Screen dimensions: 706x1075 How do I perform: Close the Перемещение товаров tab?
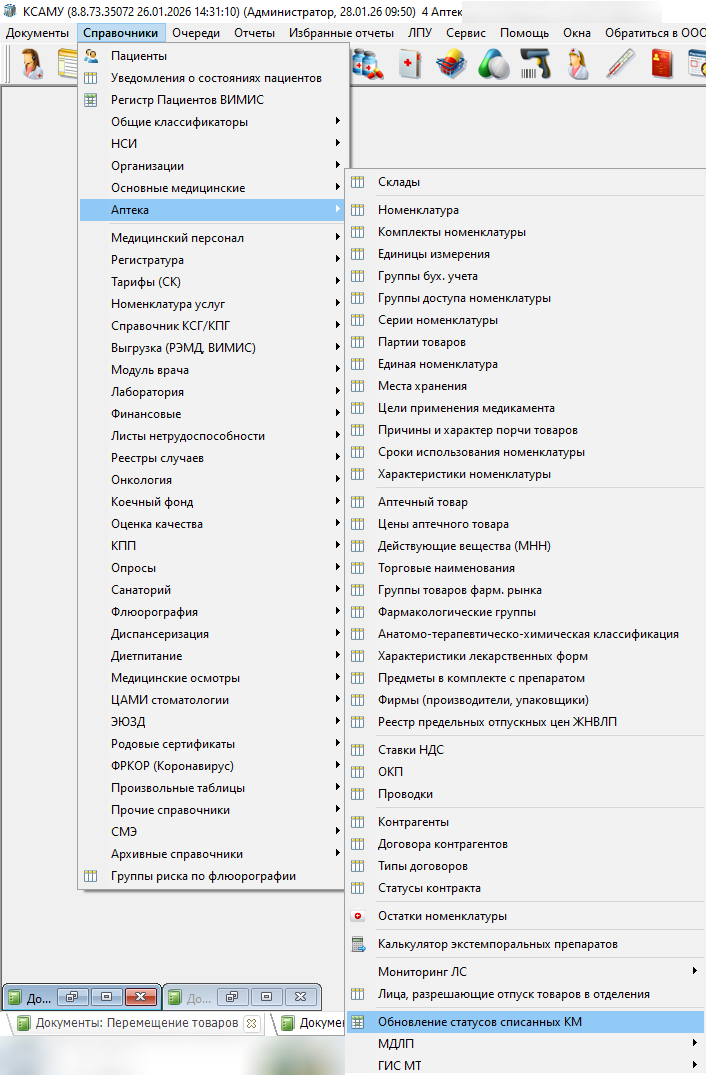(x=251, y=1024)
